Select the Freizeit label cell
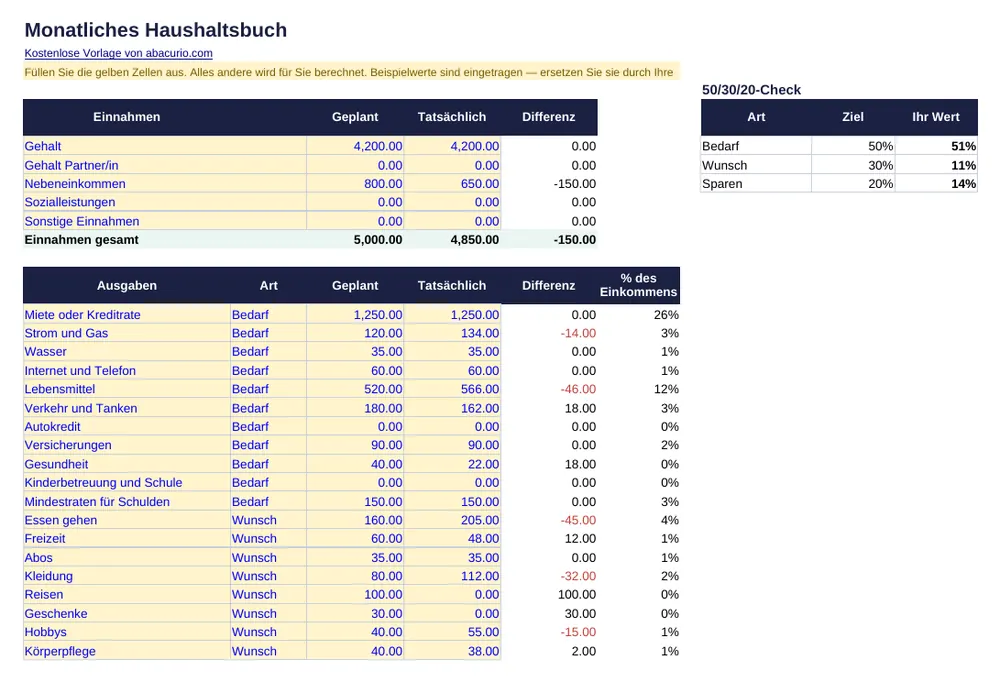Image resolution: width=1000 pixels, height=682 pixels. click(126, 538)
